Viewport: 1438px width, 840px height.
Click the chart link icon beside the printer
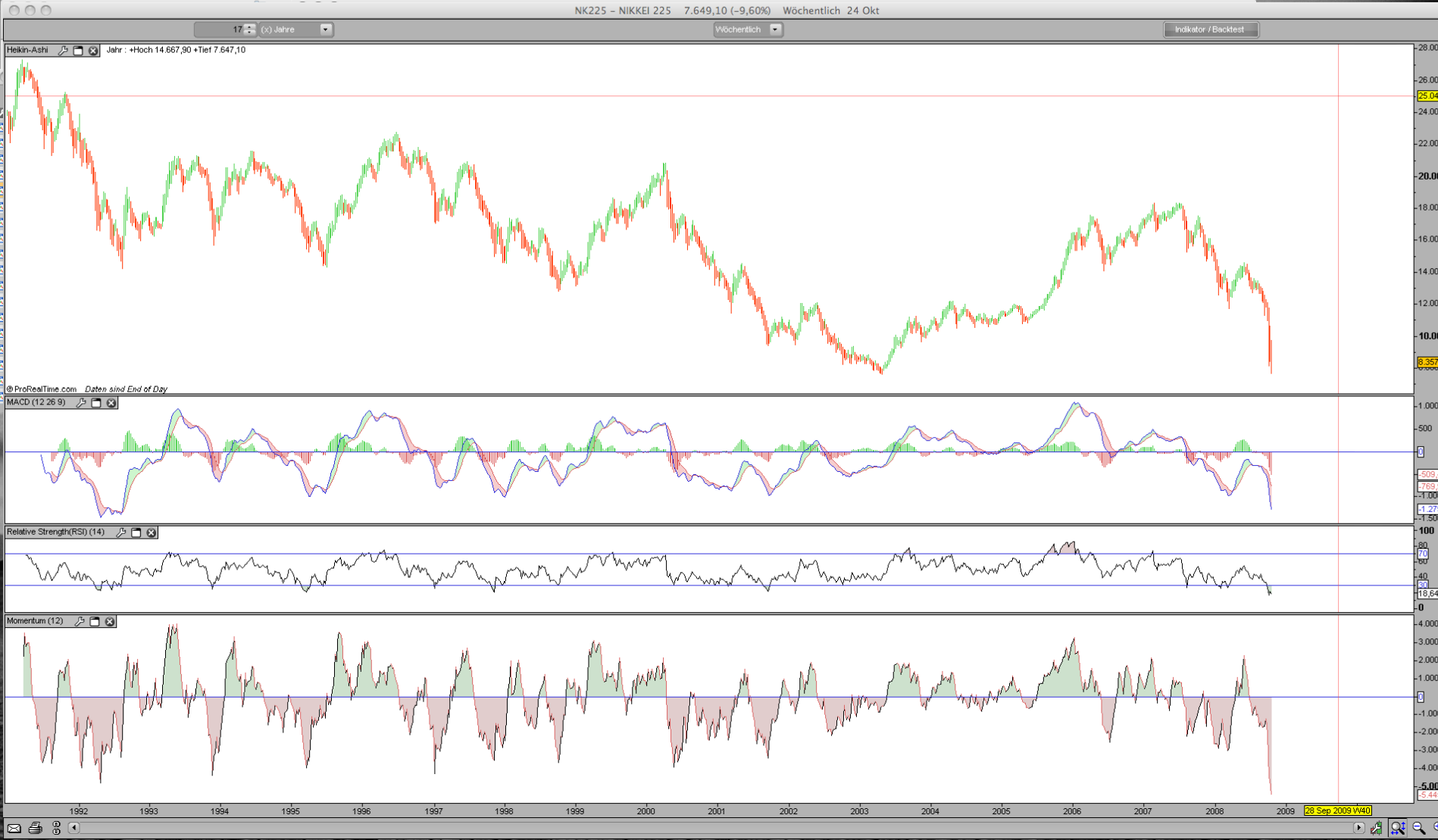pos(56,829)
